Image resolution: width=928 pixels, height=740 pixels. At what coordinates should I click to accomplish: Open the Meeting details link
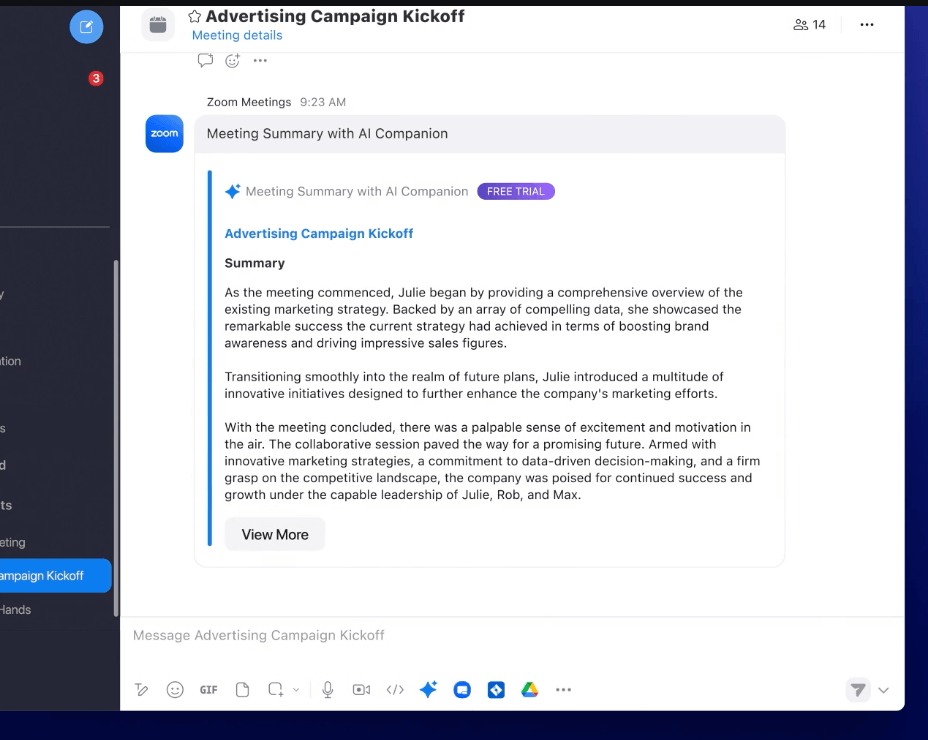pos(237,36)
